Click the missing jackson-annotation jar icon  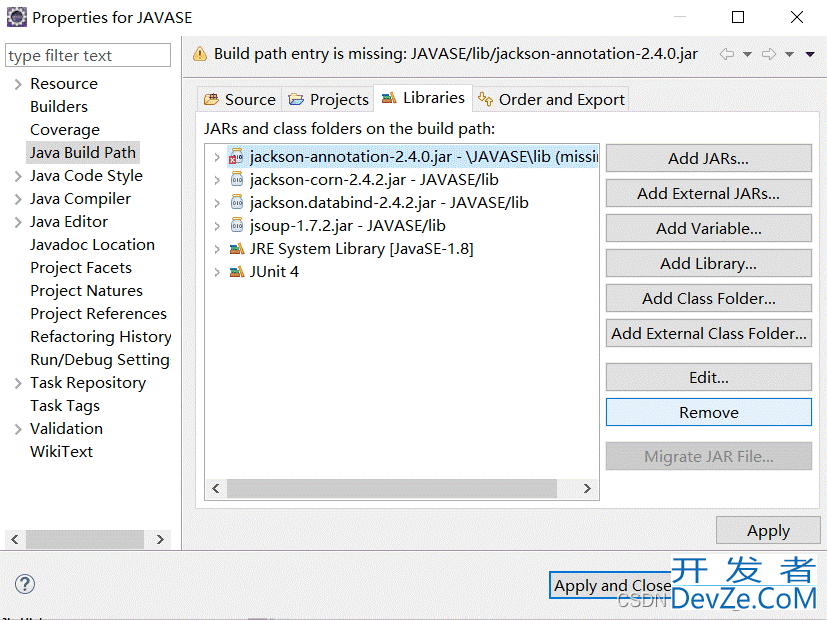(236, 157)
